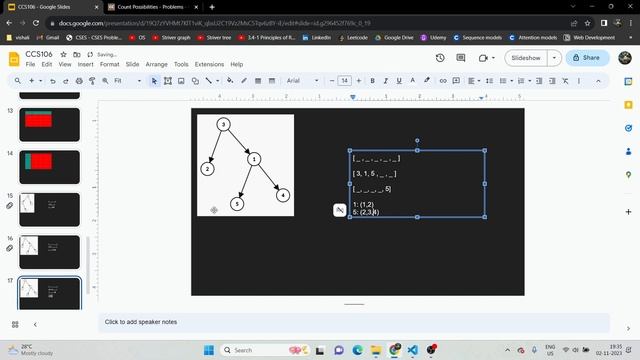640x360 pixels.
Task: Decrease font size with minus
Action: [332, 81]
